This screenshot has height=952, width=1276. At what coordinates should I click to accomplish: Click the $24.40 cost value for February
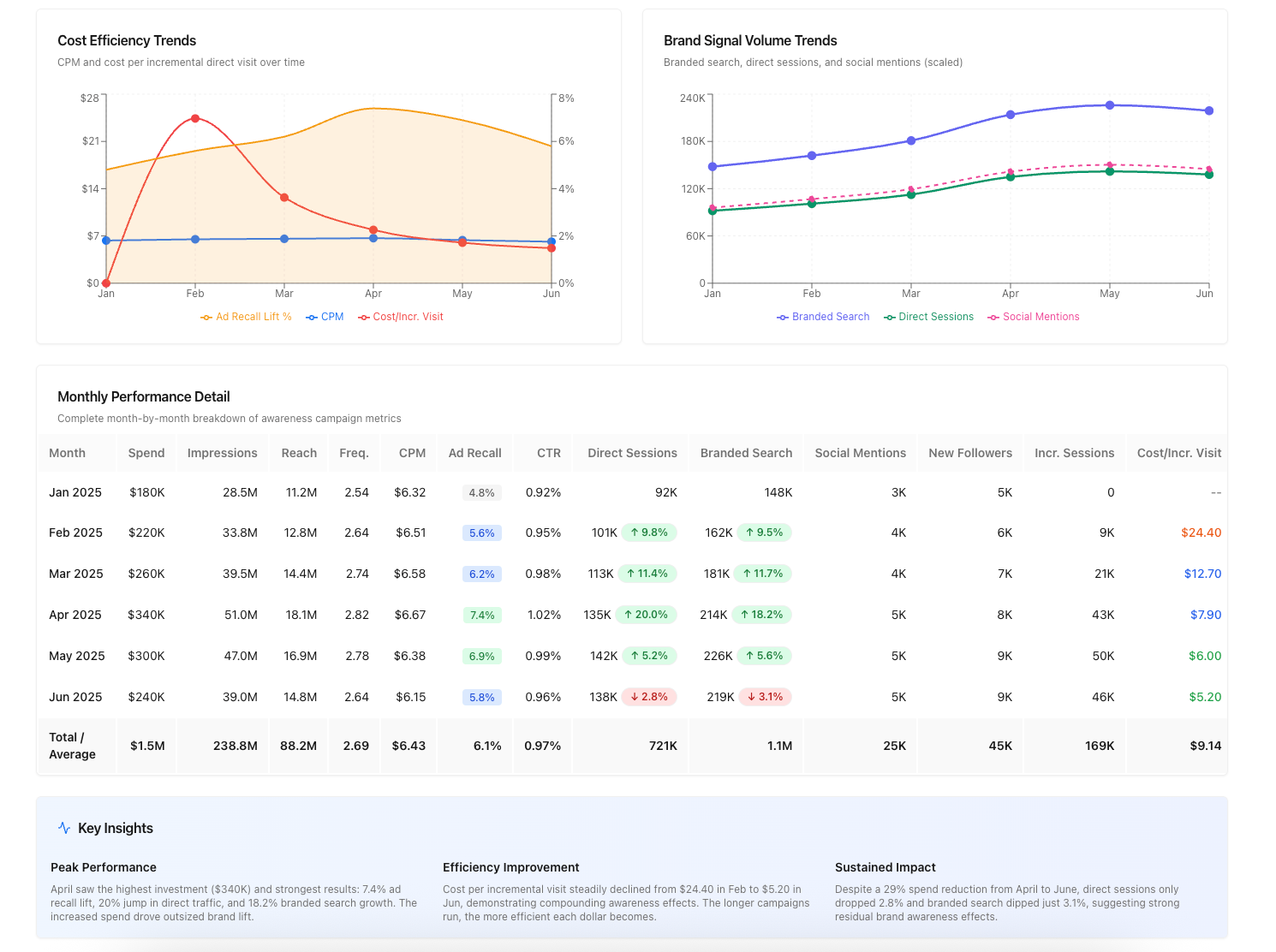click(1201, 533)
